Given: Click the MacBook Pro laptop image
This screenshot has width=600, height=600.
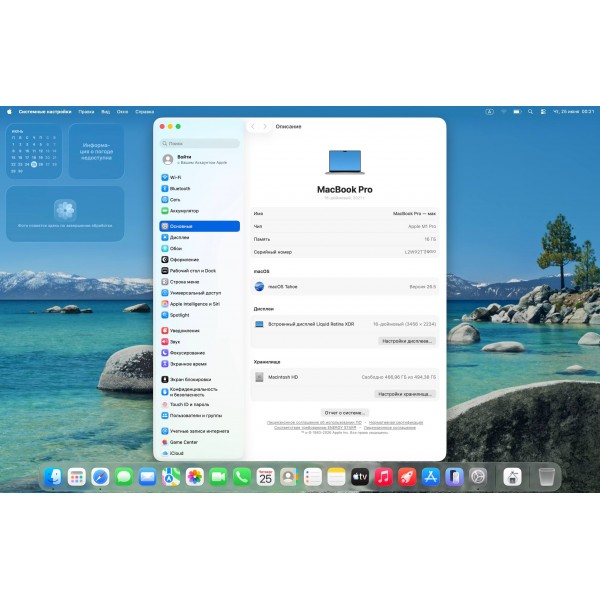Looking at the screenshot, I should (345, 162).
